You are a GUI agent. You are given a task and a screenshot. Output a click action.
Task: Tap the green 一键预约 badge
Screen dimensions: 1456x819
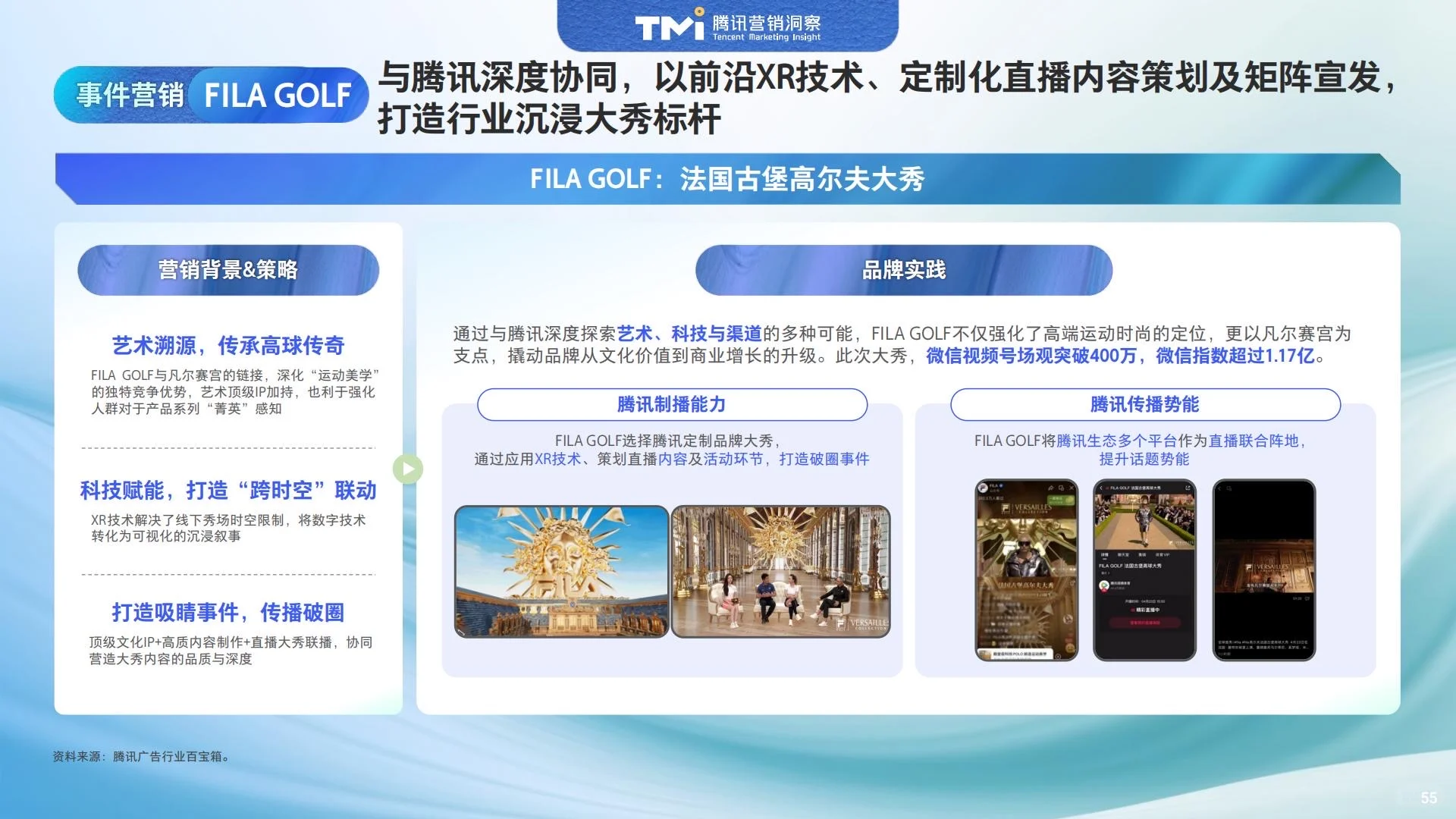pos(1063,500)
